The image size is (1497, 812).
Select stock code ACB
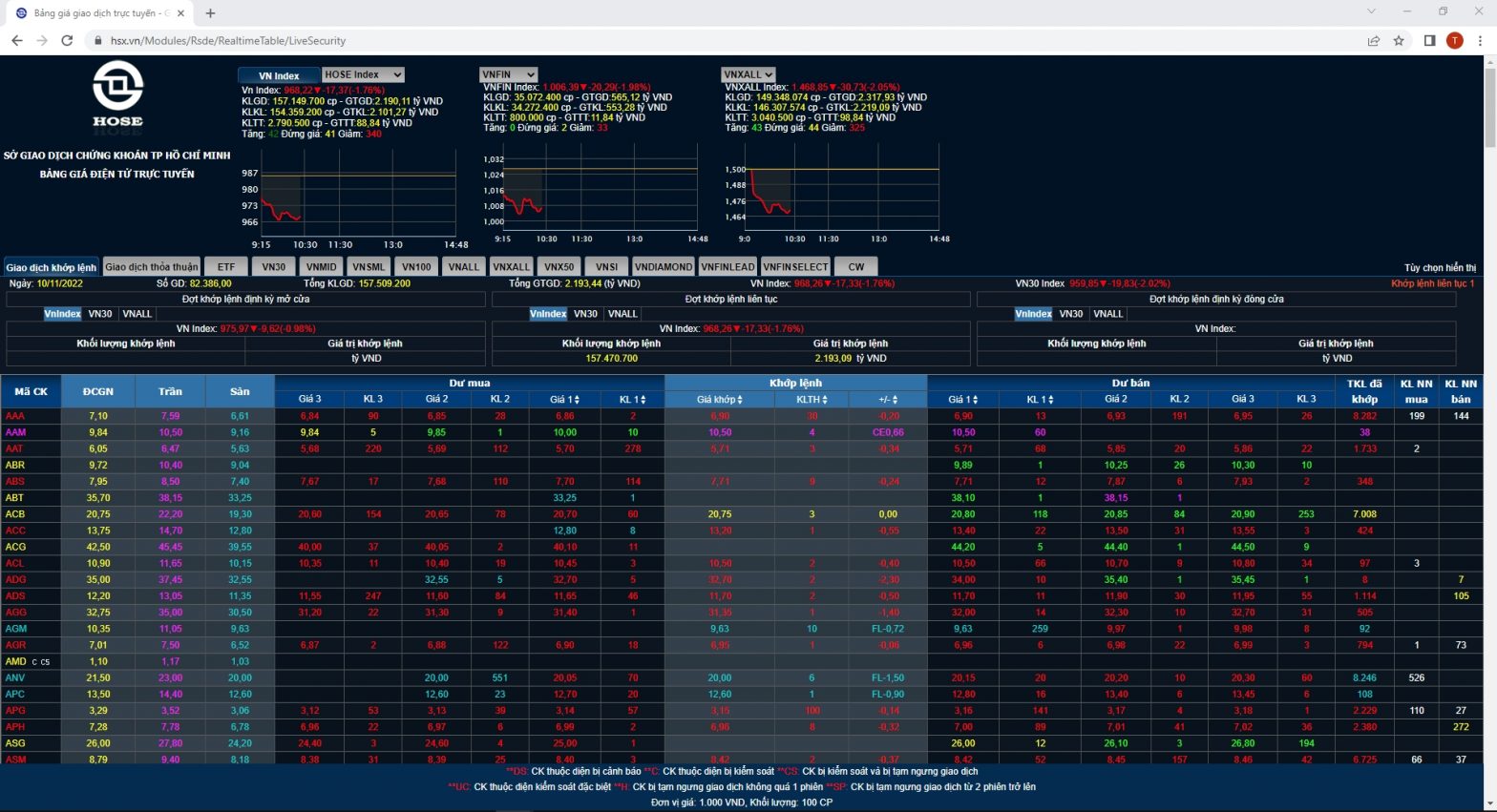click(14, 514)
